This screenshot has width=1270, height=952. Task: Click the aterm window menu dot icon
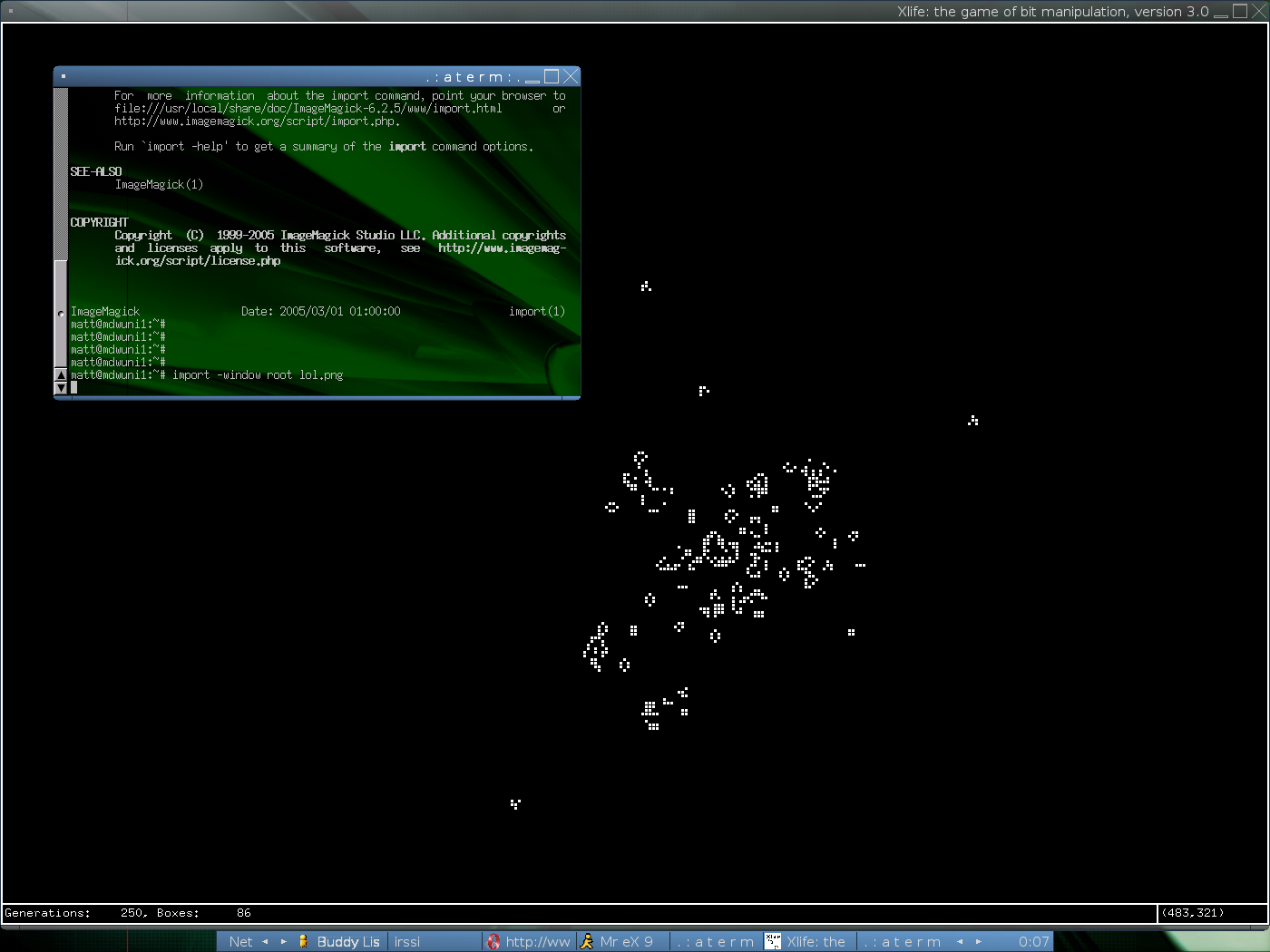tap(63, 77)
